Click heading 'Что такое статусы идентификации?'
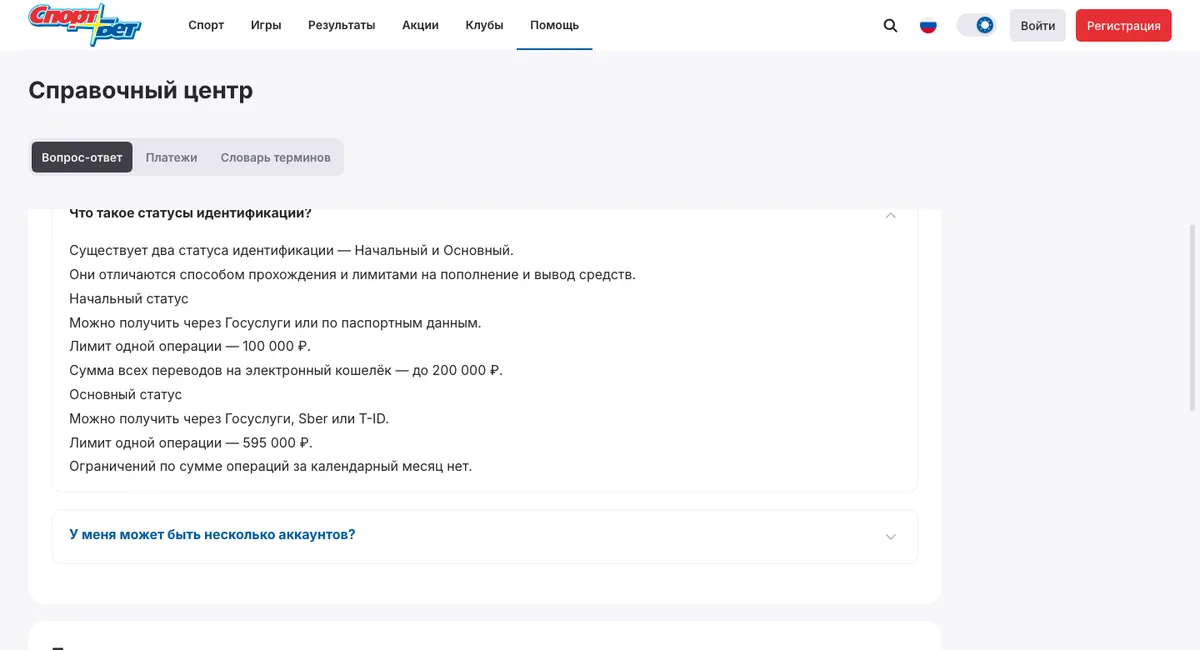The image size is (1200, 650). pos(190,213)
